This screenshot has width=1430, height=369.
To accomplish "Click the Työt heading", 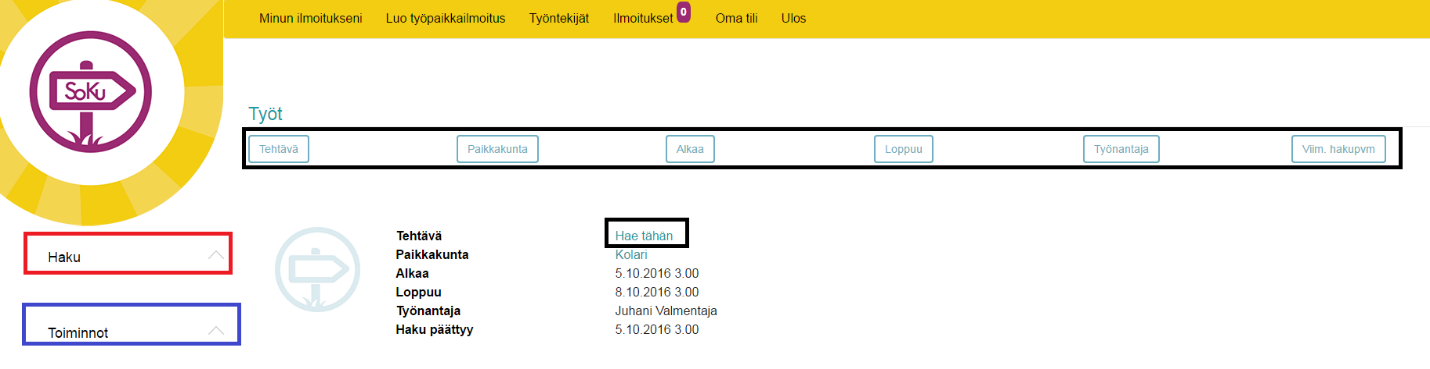I will (266, 114).
